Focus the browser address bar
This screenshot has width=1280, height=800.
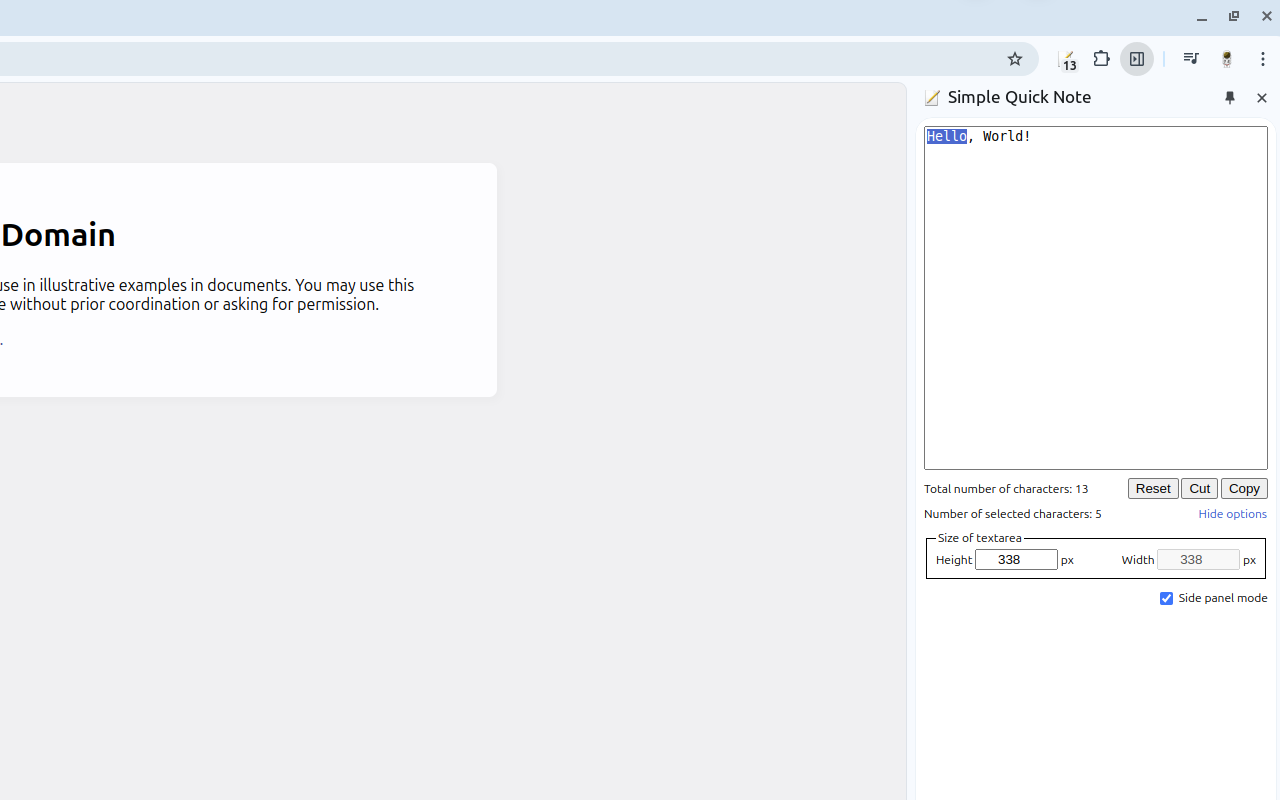(500, 59)
